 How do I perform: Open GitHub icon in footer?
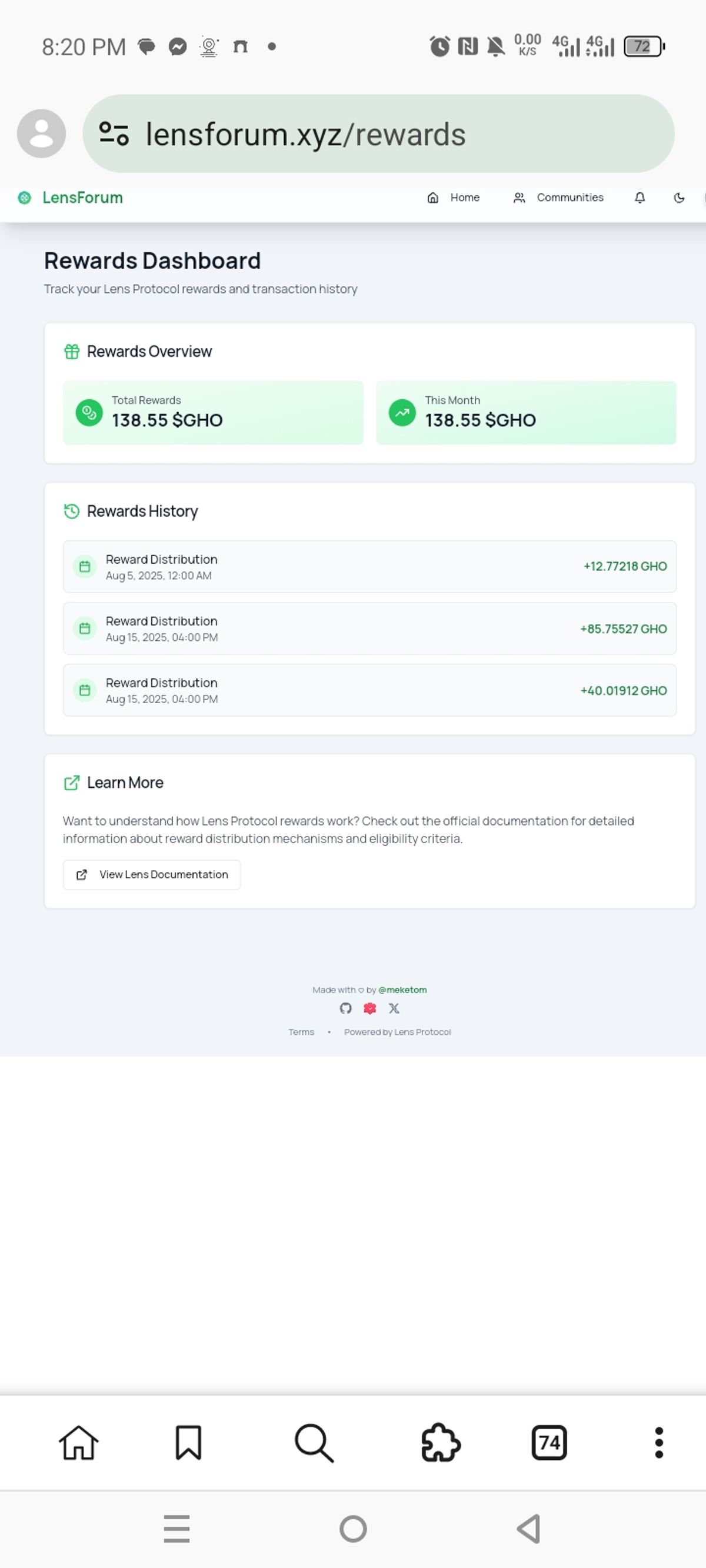pos(345,1009)
